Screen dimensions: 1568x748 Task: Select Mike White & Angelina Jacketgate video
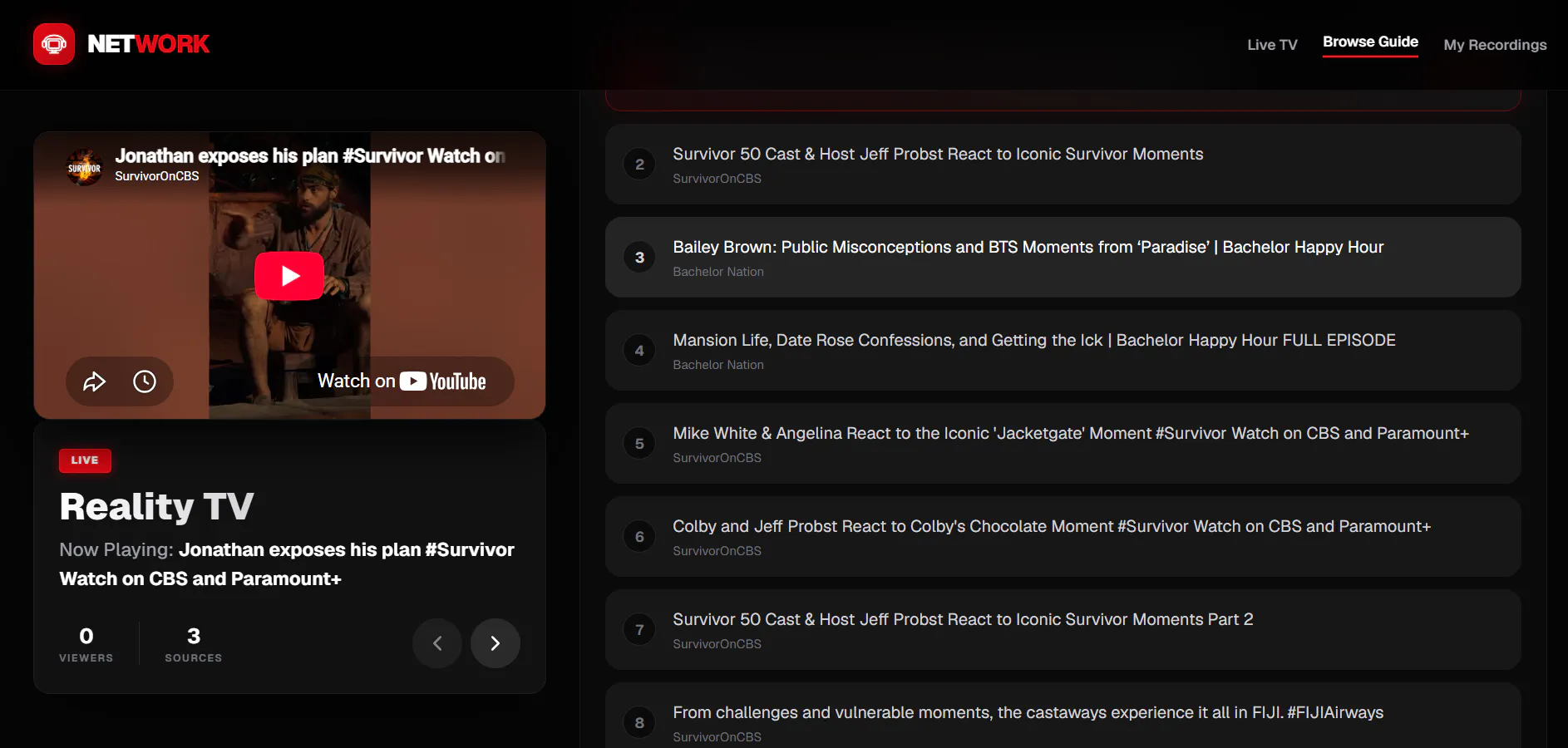pyautogui.click(x=1063, y=444)
